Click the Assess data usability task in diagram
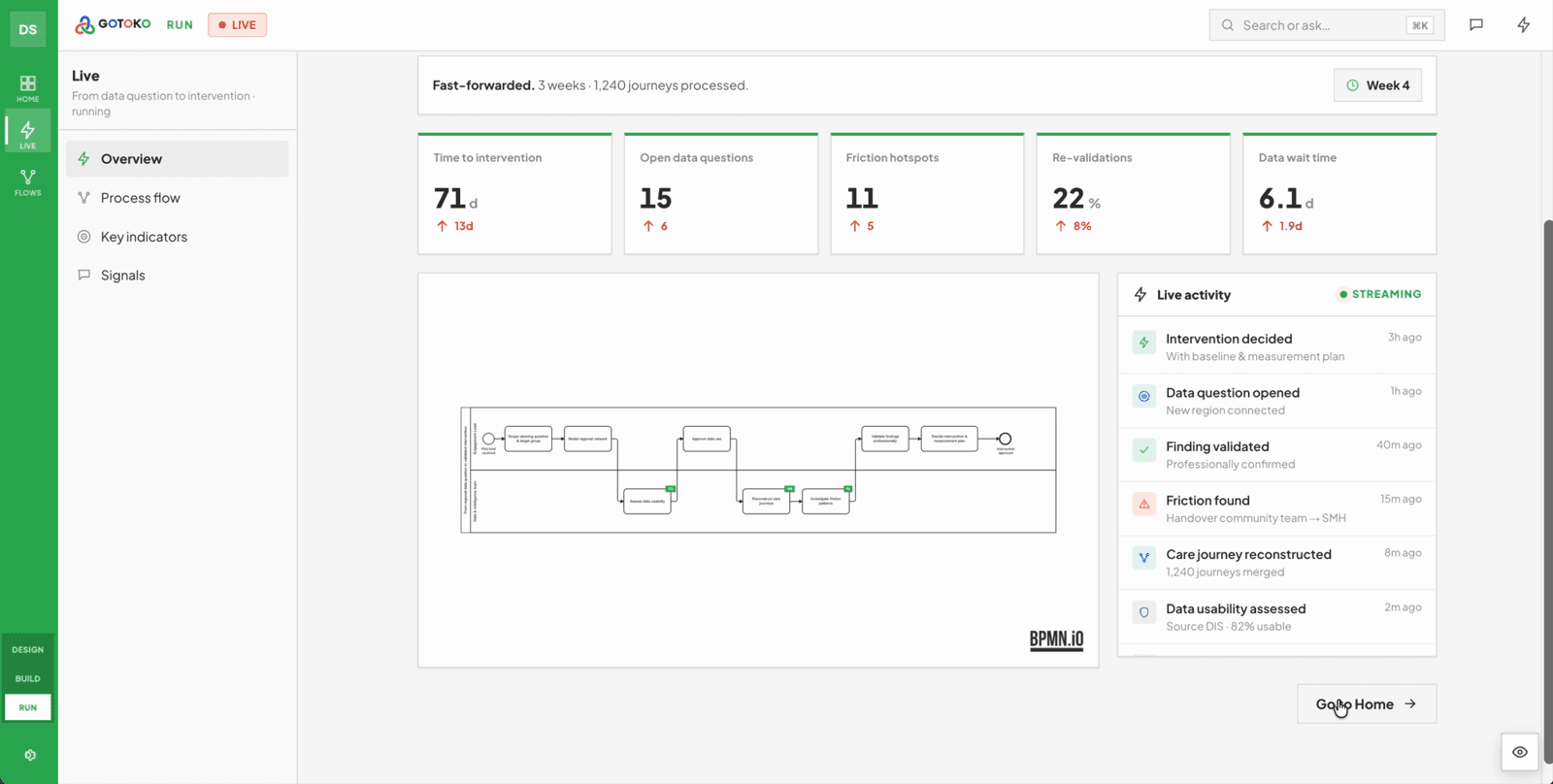Viewport: 1553px width, 784px height. pos(647,502)
